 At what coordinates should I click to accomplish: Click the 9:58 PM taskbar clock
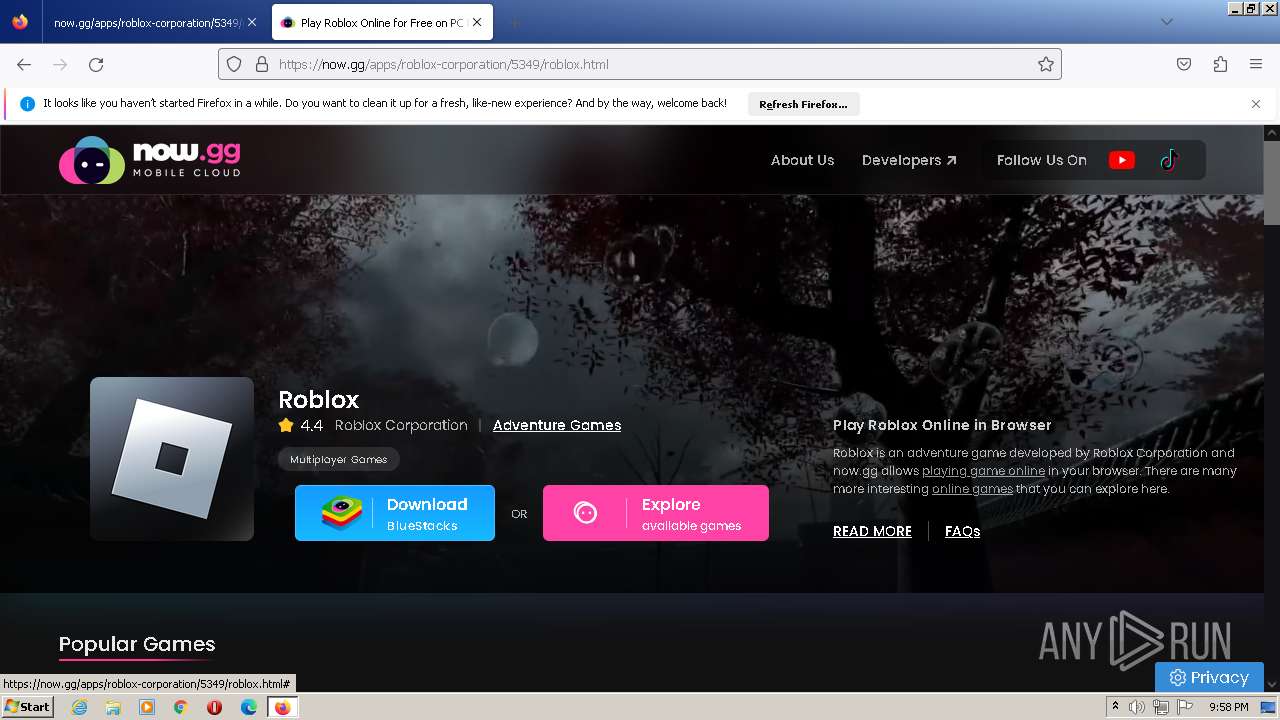(1228, 707)
